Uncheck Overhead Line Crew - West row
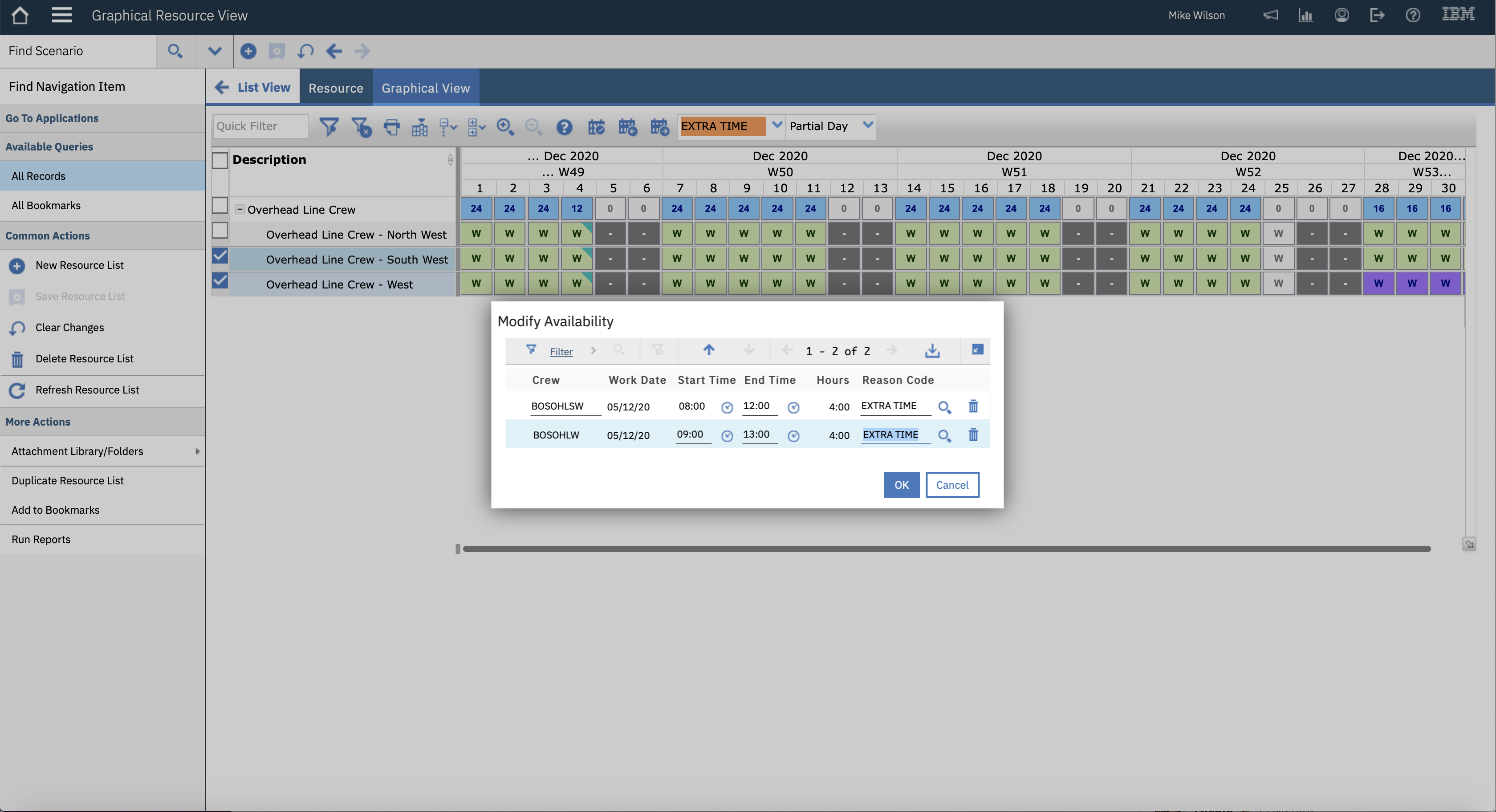This screenshot has width=1496, height=812. pos(220,281)
